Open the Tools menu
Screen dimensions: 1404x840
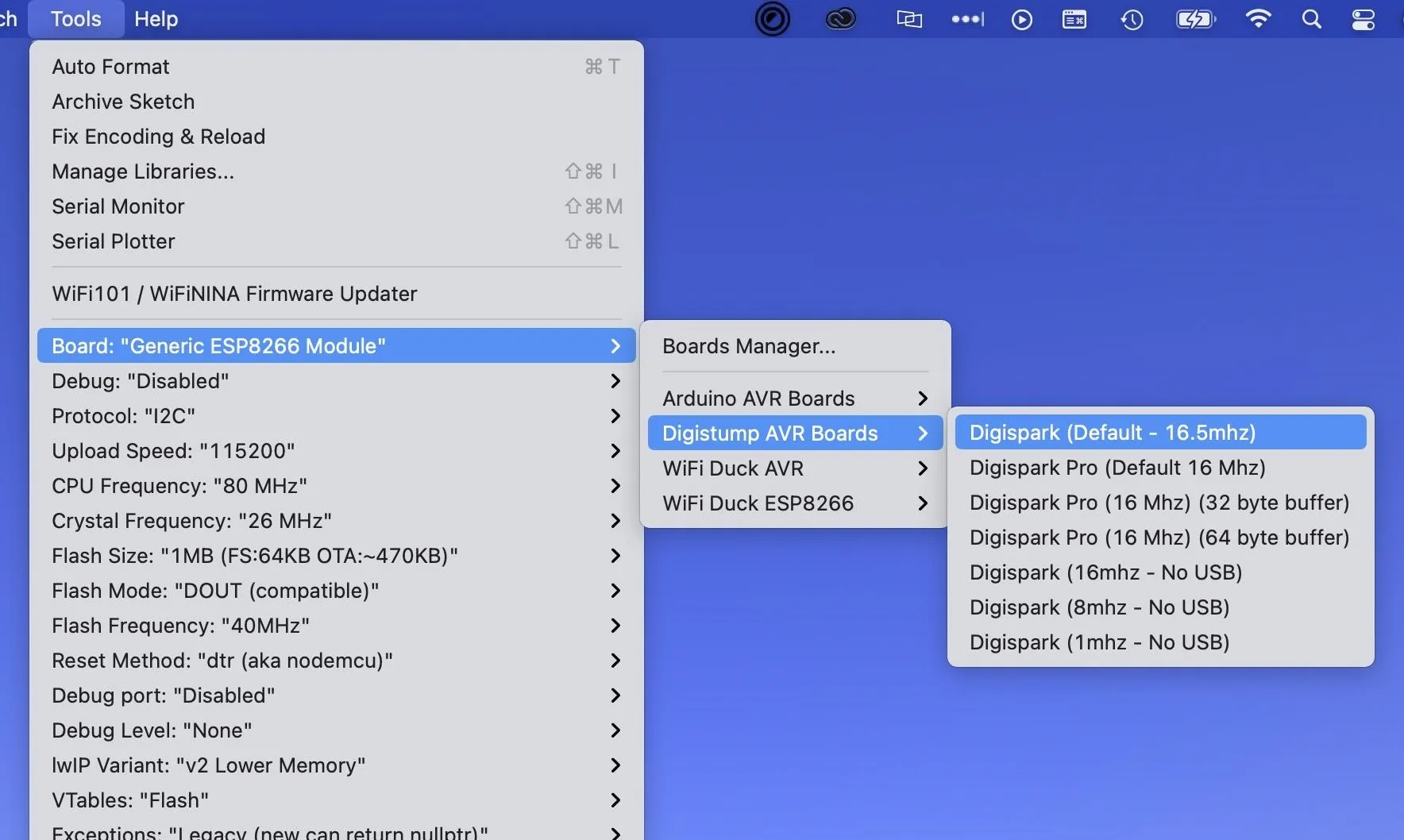pyautogui.click(x=76, y=19)
